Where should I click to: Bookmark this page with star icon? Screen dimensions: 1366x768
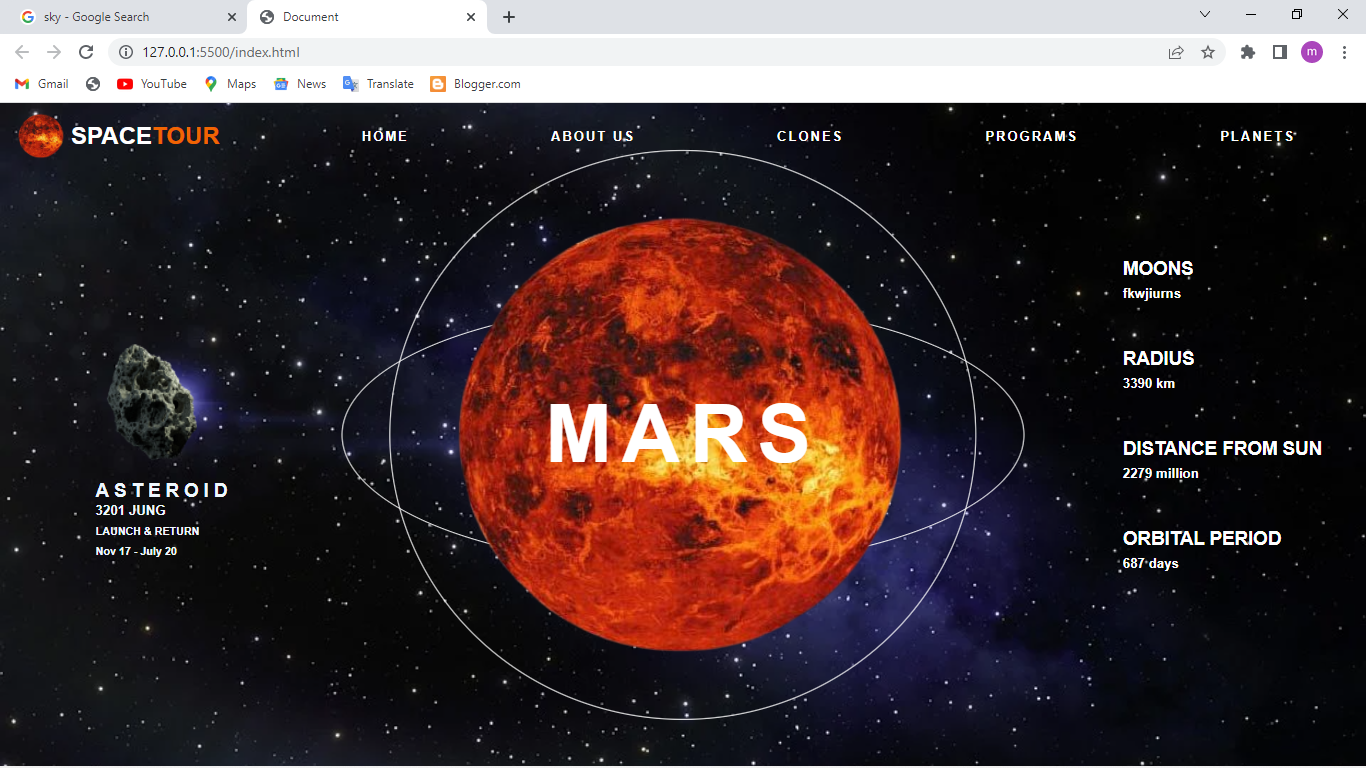[1208, 52]
